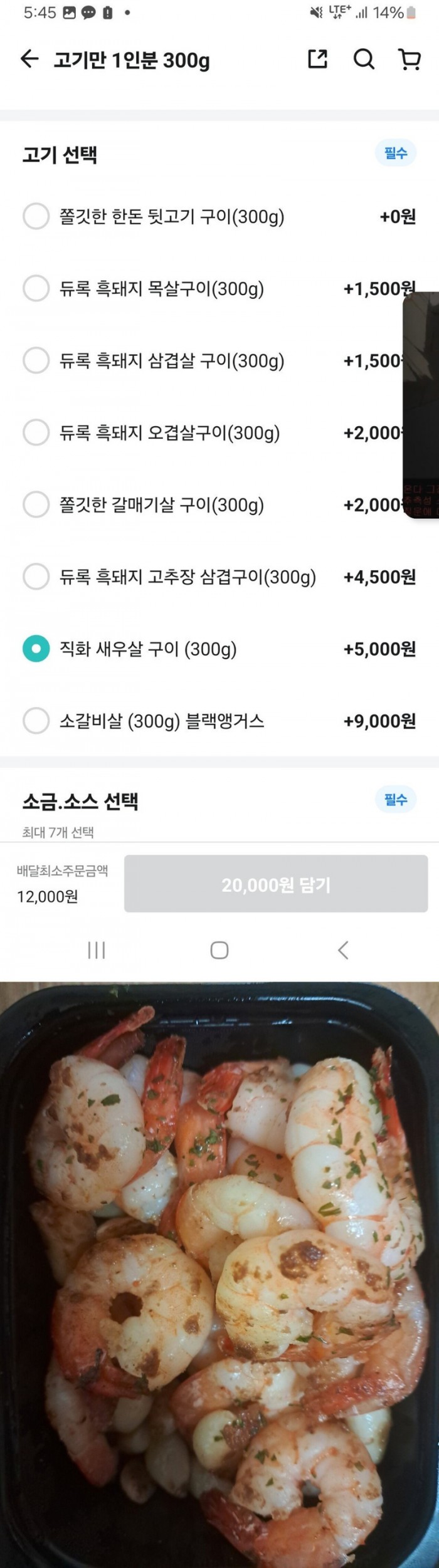
Task: Choose 듀록 흑돼지 목살구이 radio button
Action: click(36, 289)
